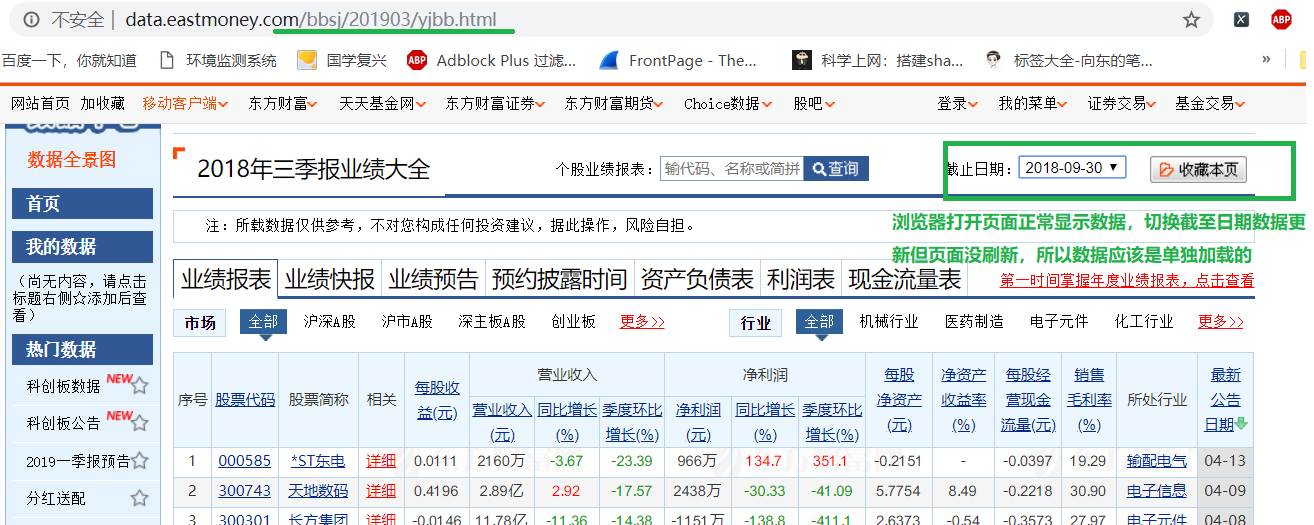Filter market by 创业板
This screenshot has width=1314, height=525.
[x=573, y=321]
